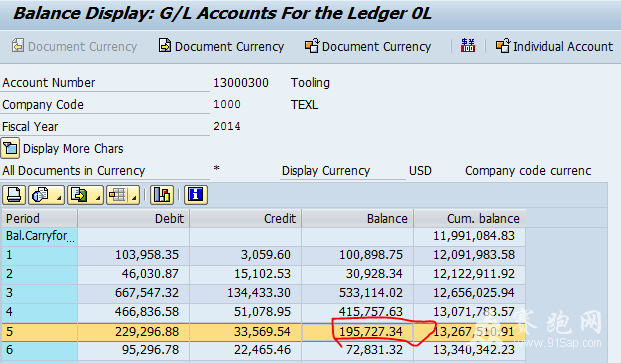621x363 pixels.
Task: Select the Debit column header
Action: (x=133, y=219)
